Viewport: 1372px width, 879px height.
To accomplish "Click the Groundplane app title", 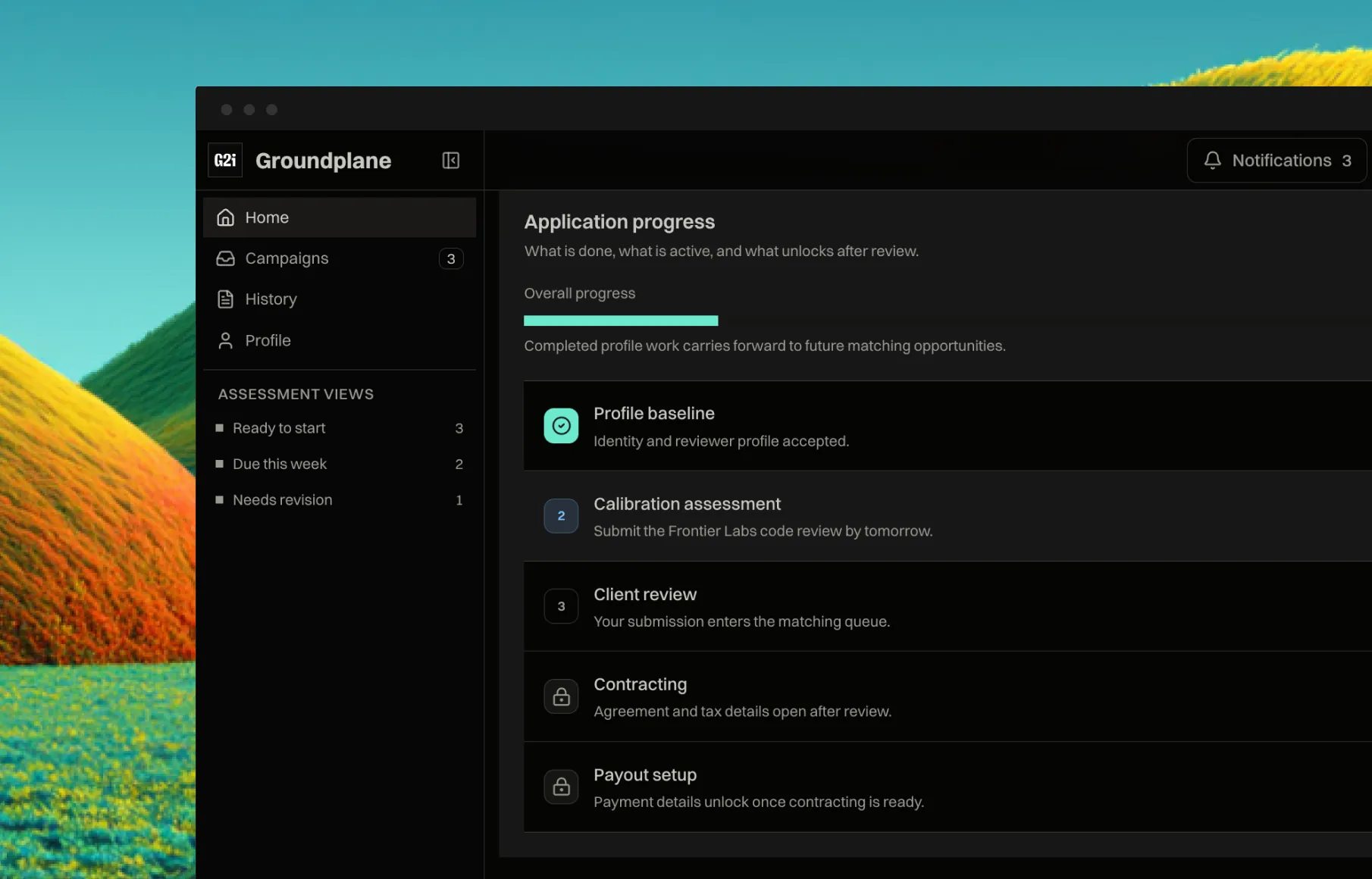I will coord(323,161).
